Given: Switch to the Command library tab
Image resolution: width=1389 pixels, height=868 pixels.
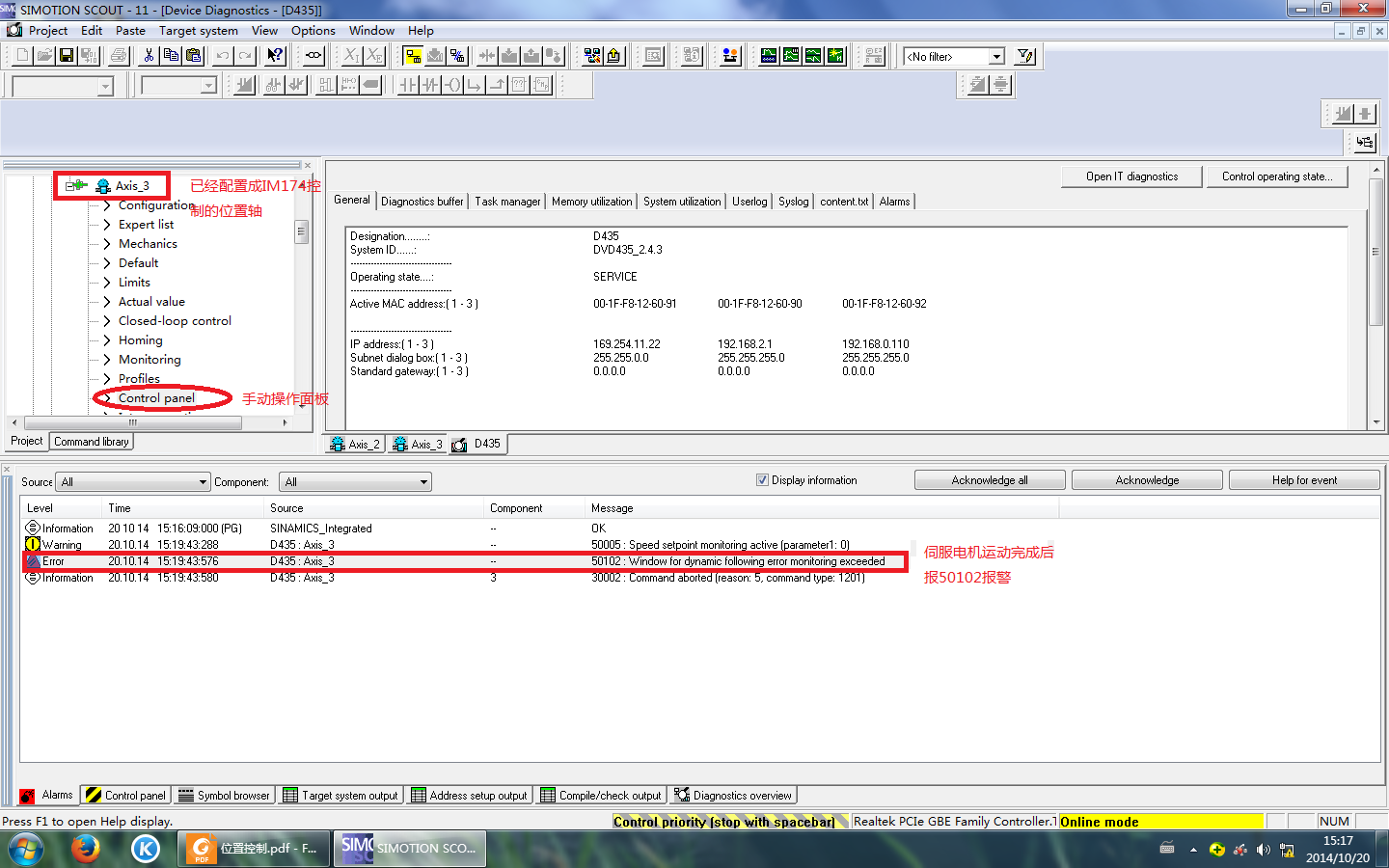Looking at the screenshot, I should click(x=92, y=442).
